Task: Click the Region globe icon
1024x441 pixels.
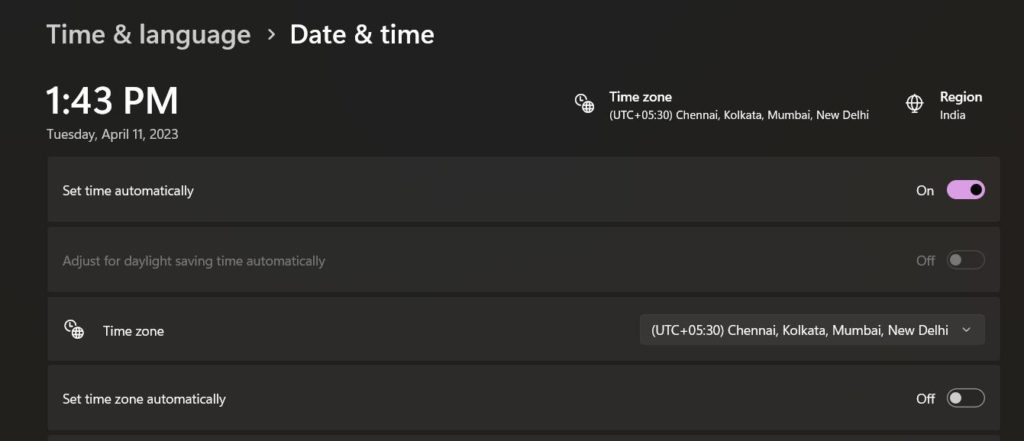Action: pos(914,104)
